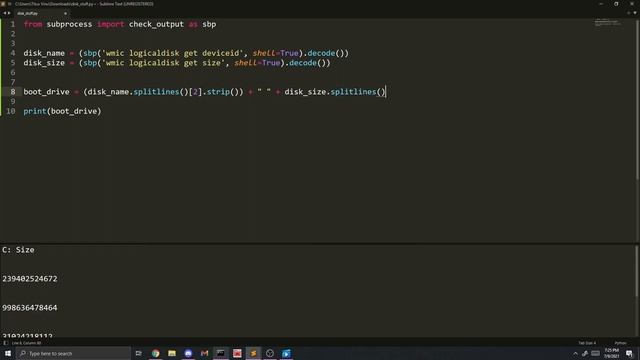
Task: Click 'wmic logicaldisk get size' string
Action: click(x=163, y=63)
